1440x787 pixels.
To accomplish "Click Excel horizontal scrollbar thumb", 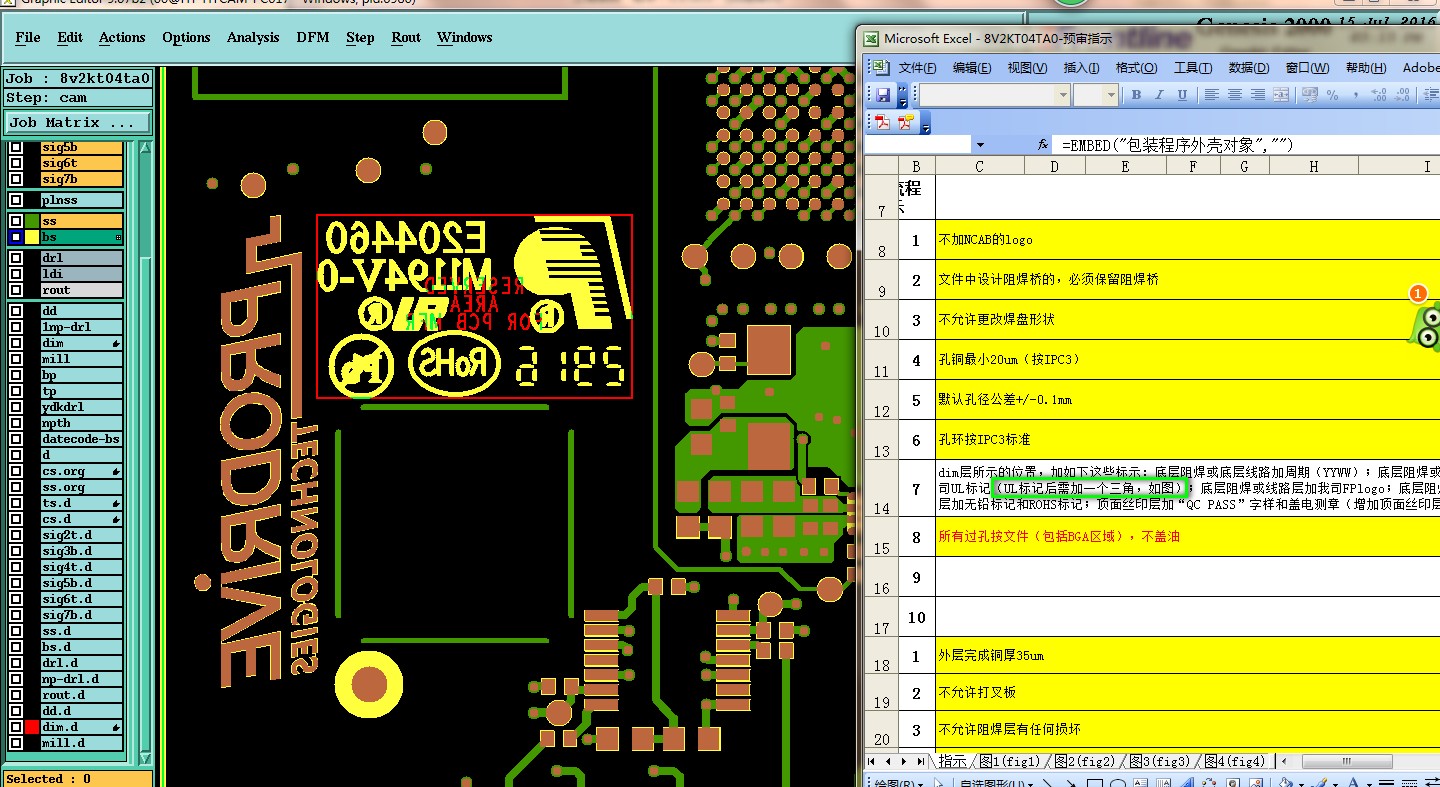I will pyautogui.click(x=1349, y=762).
